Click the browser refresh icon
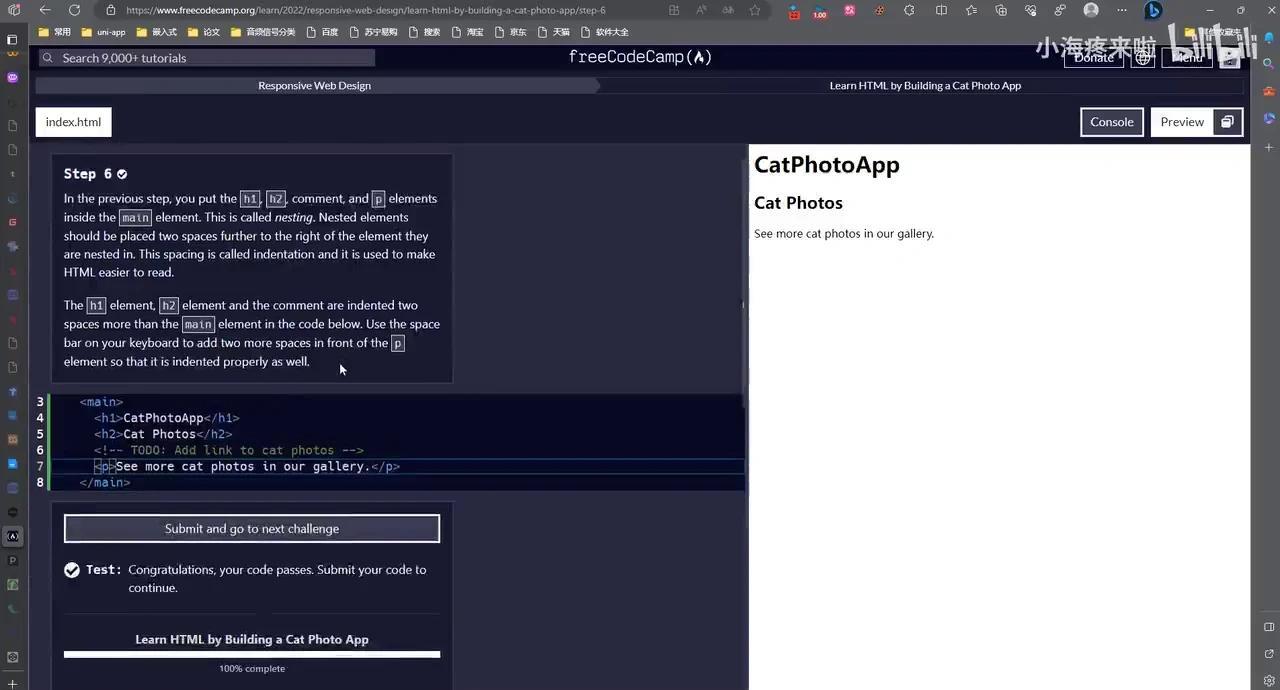The image size is (1280, 690). point(73,10)
